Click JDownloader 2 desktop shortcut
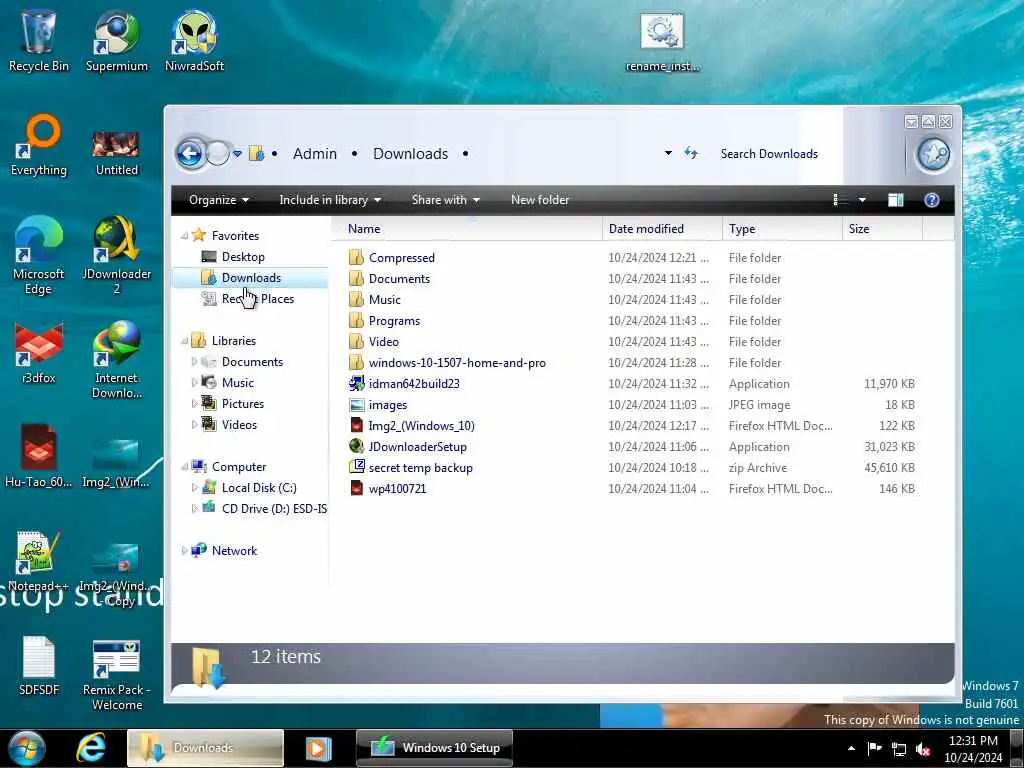 coord(116,256)
